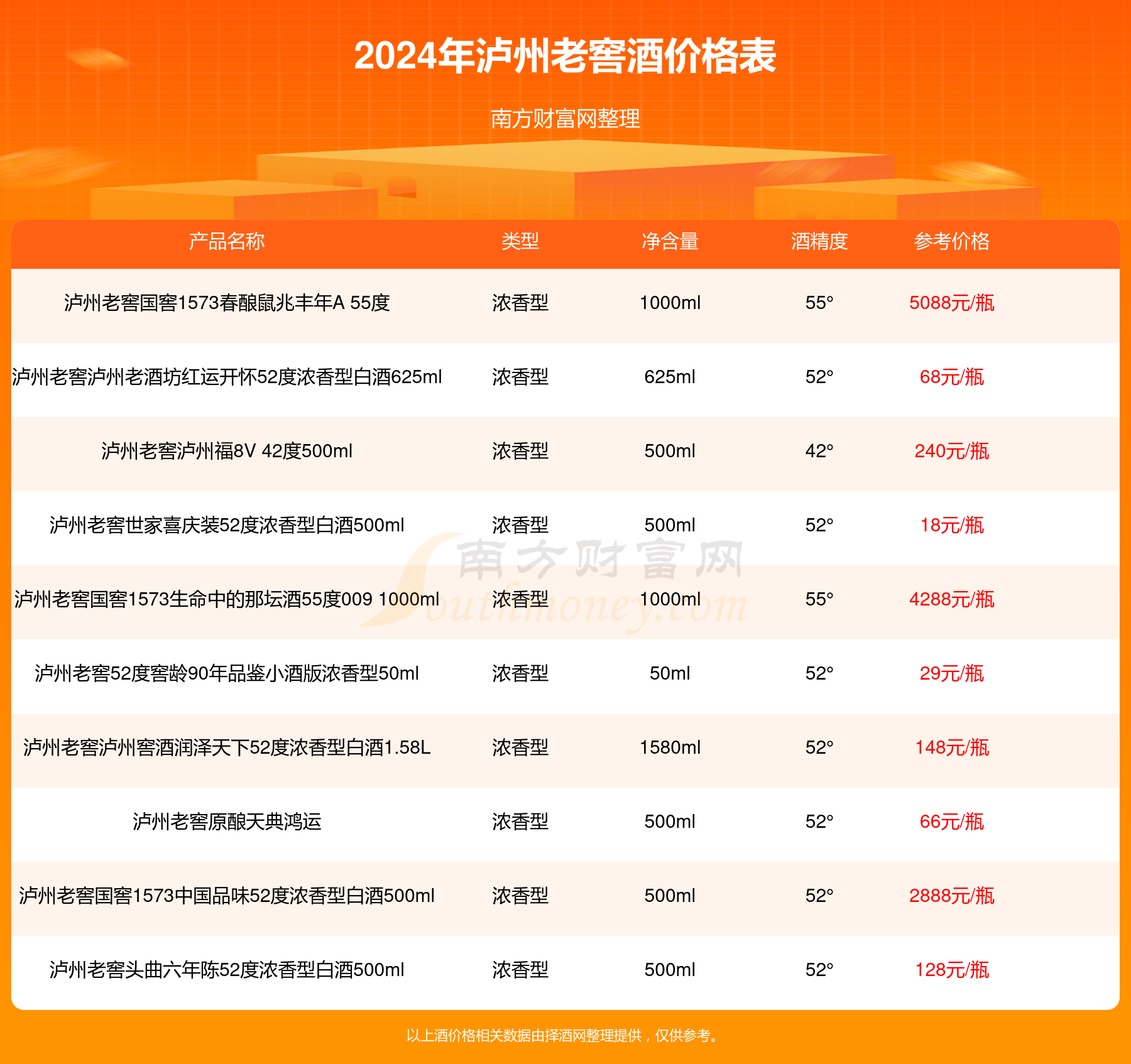Click the 42° alcohol cell
1131x1064 pixels.
click(819, 451)
